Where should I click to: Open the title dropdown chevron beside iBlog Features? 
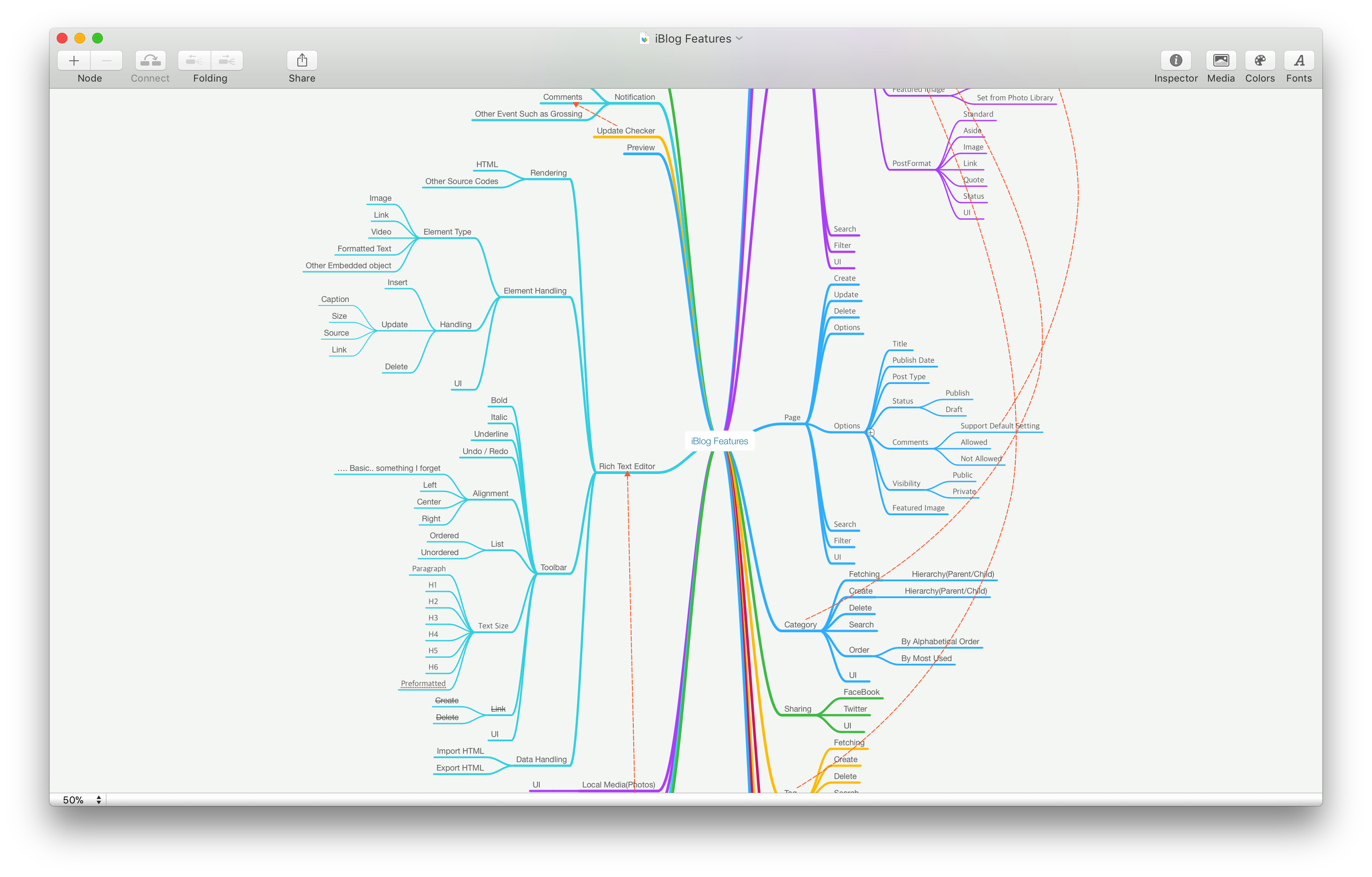[x=740, y=38]
